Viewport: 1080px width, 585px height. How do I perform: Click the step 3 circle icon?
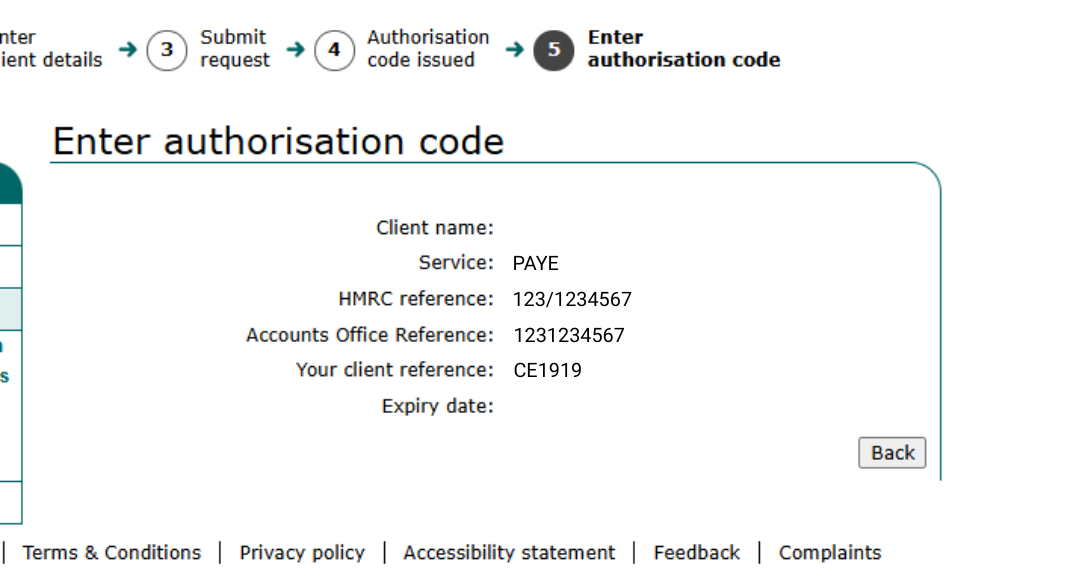coord(167,50)
